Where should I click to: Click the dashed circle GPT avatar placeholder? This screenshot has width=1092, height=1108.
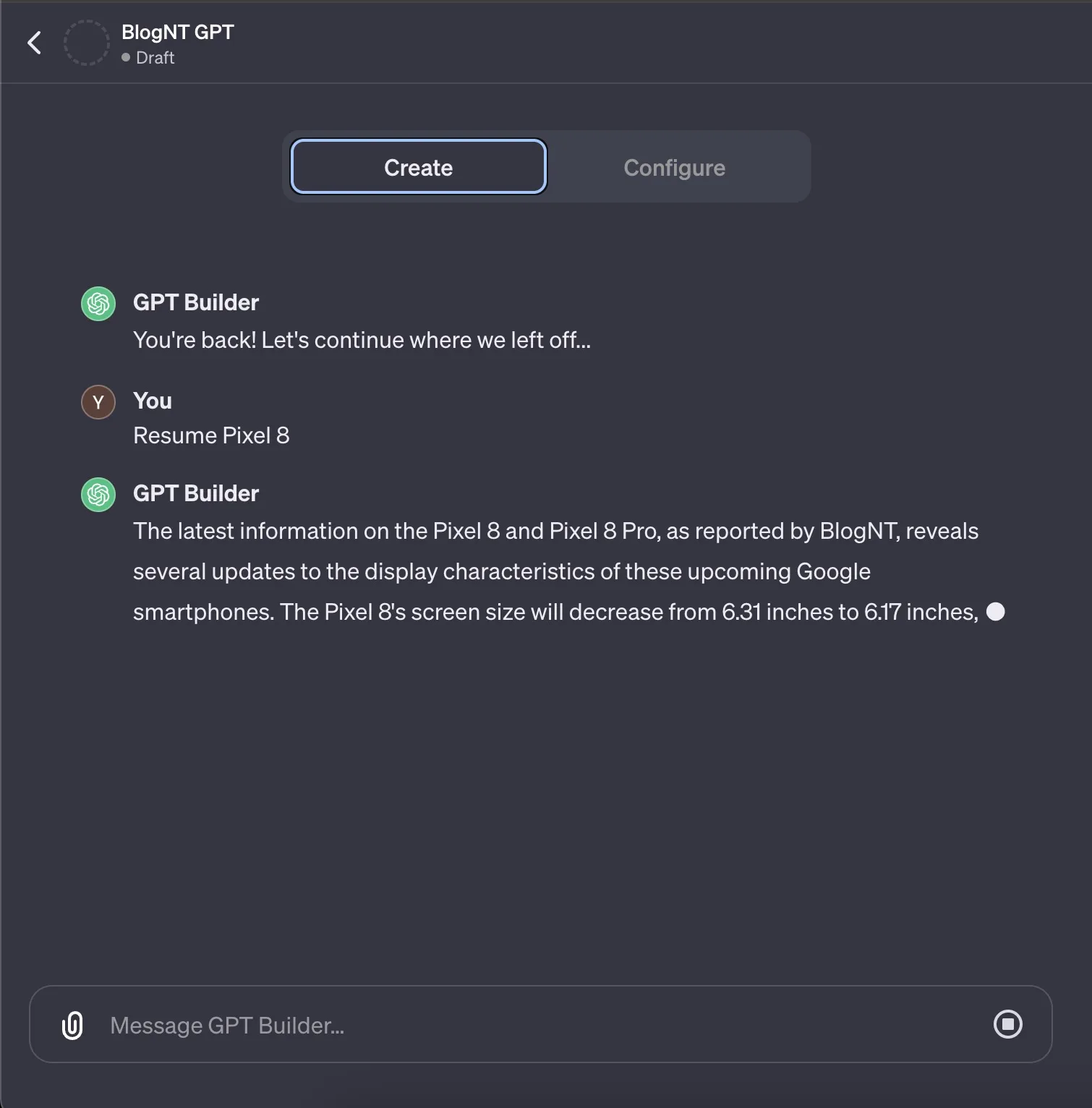point(86,43)
